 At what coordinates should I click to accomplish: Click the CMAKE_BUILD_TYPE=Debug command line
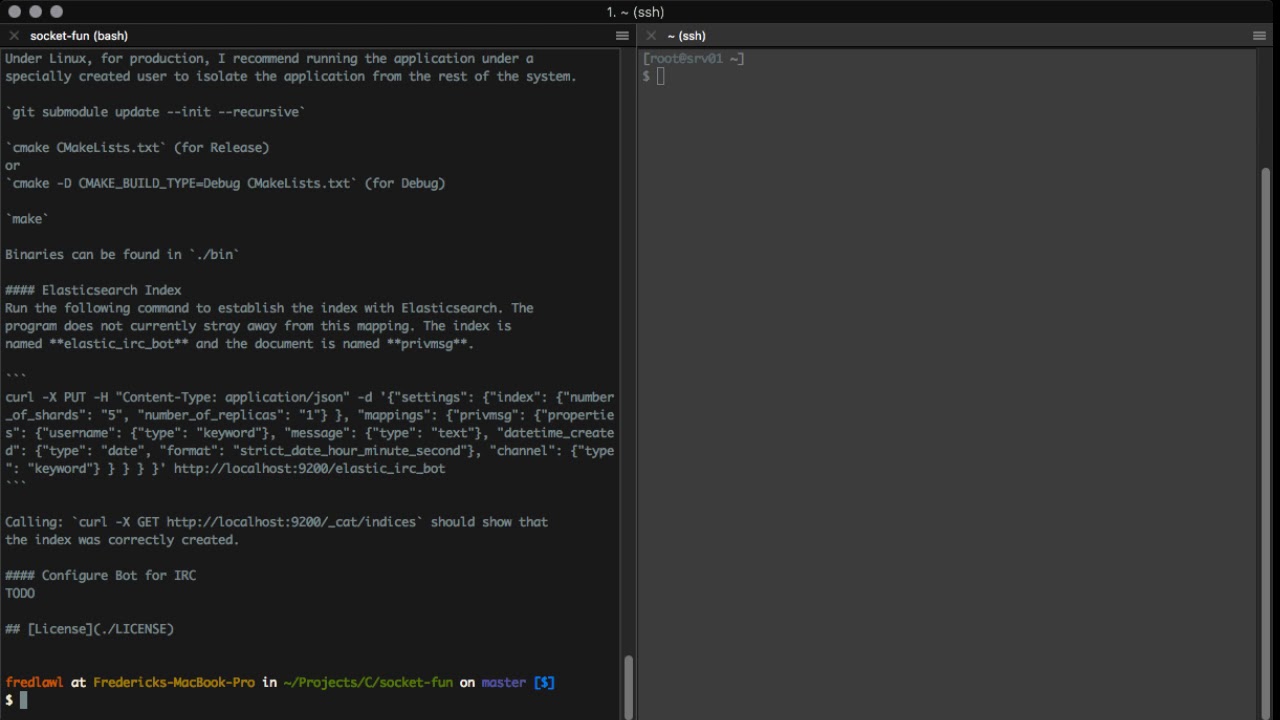click(x=225, y=183)
